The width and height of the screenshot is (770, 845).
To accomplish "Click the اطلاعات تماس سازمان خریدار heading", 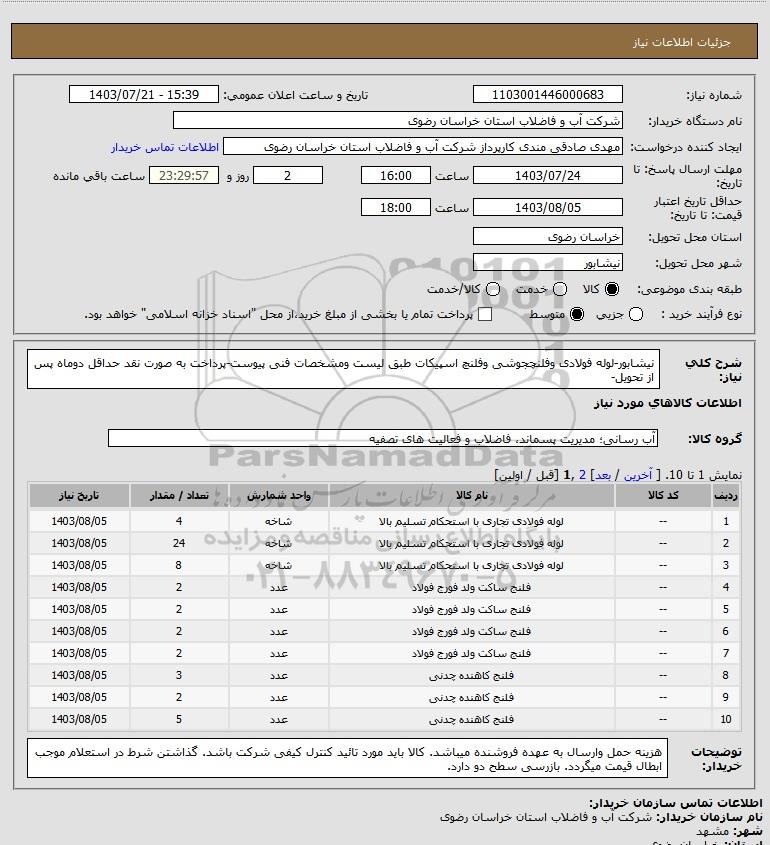I will pyautogui.click(x=676, y=803).
